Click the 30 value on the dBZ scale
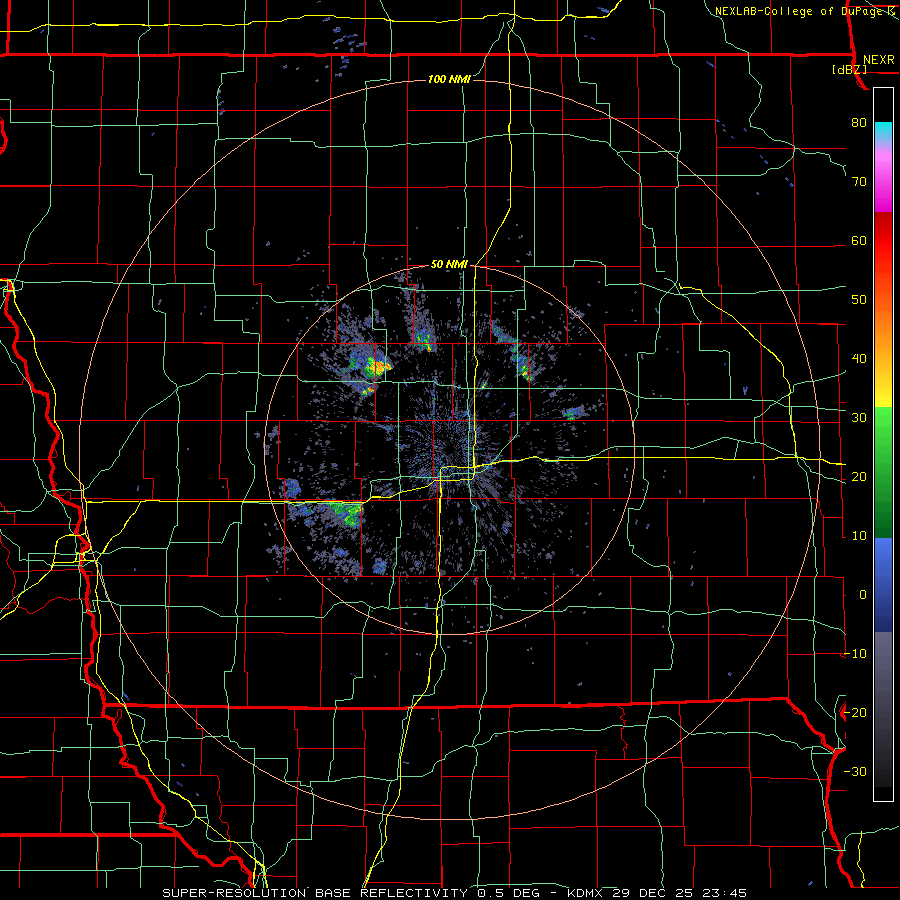 (x=859, y=418)
